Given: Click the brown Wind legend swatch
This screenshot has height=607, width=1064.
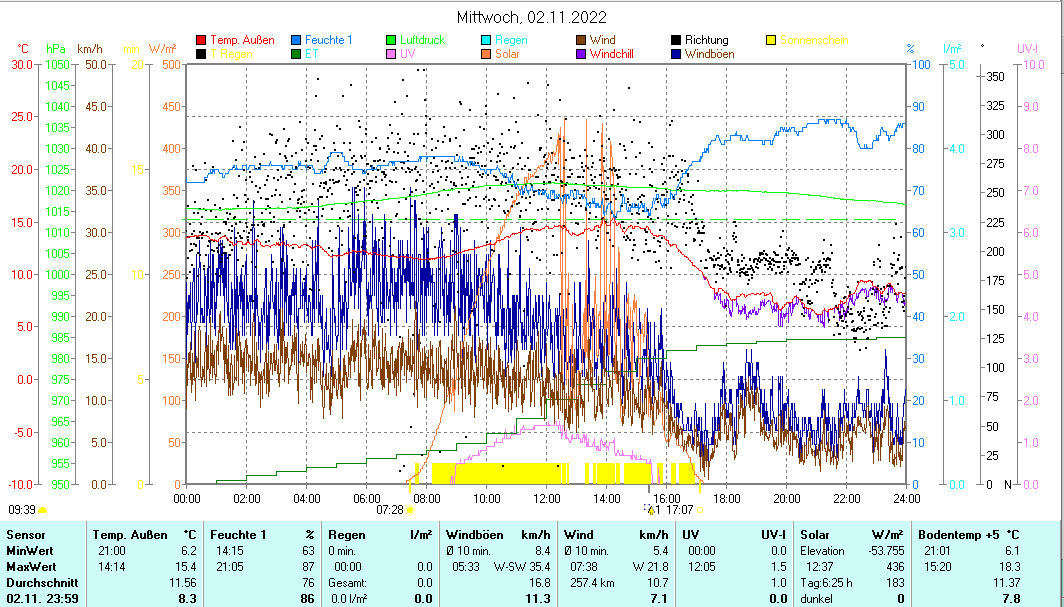Looking at the screenshot, I should click(581, 41).
